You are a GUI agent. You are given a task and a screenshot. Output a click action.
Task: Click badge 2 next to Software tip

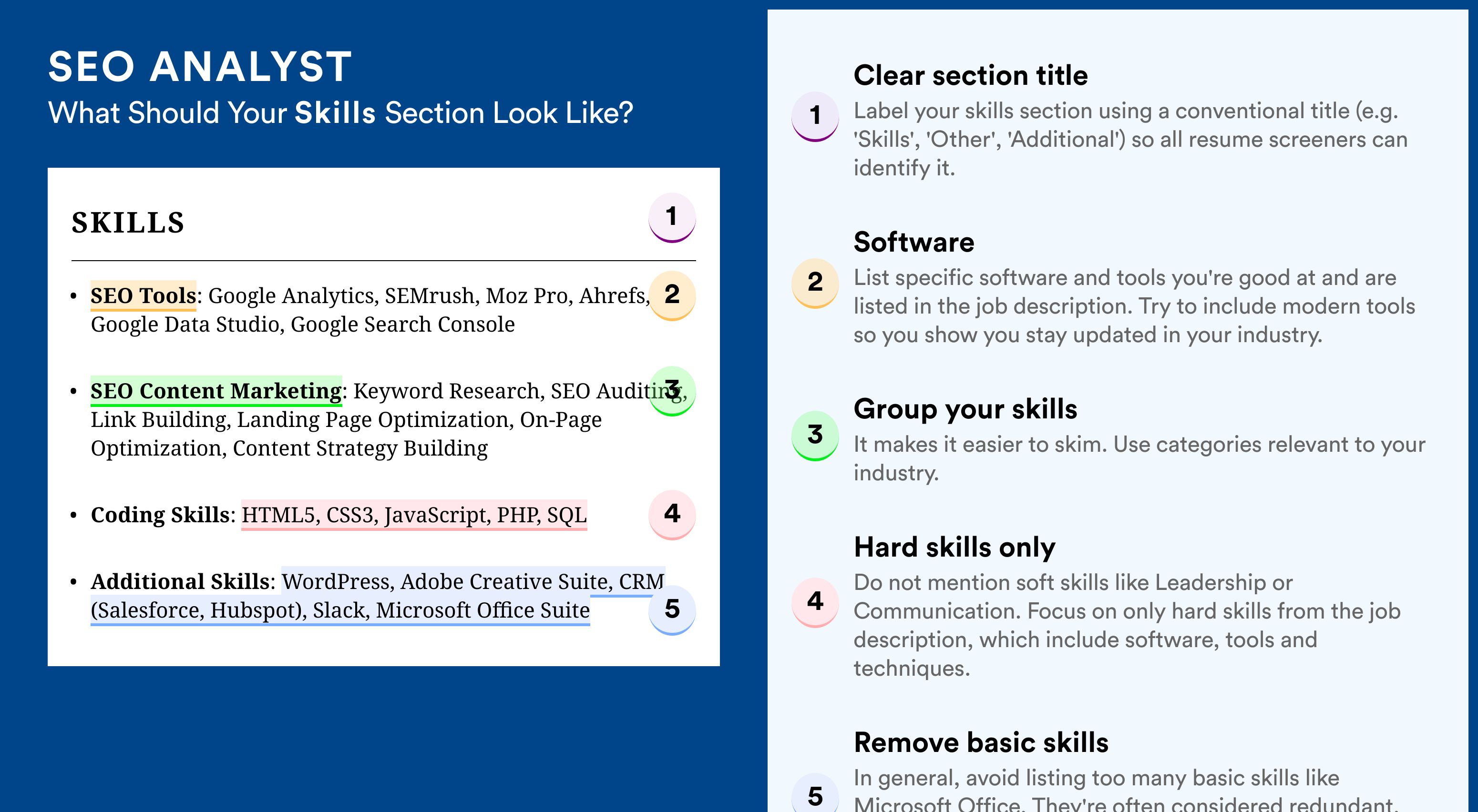pos(815,282)
